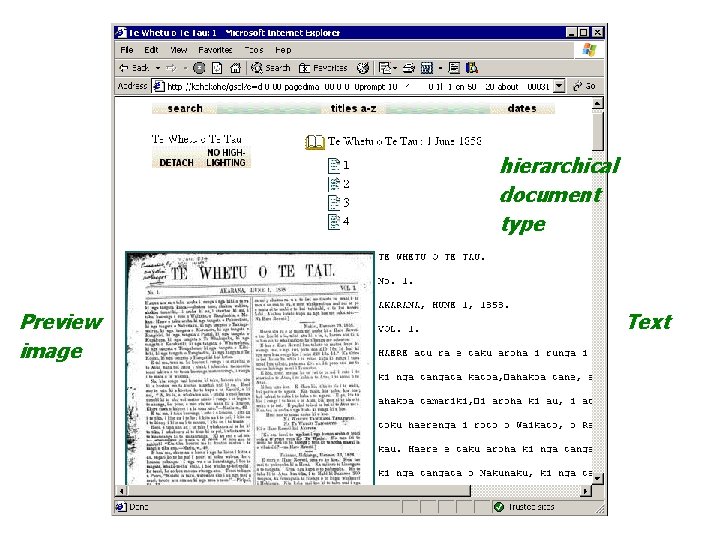Viewport: 720px width, 540px height.
Task: Open Search pane in toolbar
Action: coord(271,68)
